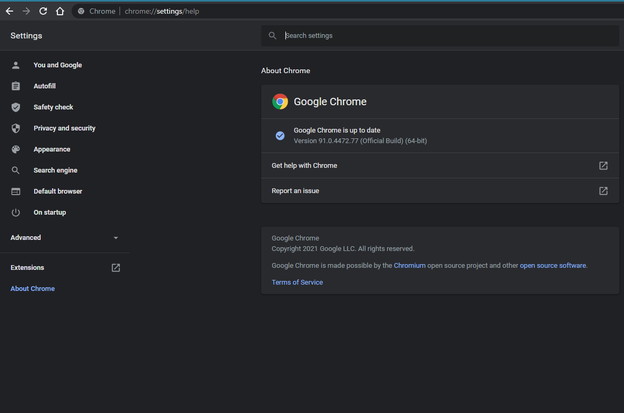This screenshot has height=413, width=624.
Task: Open Safety check section
Action: (53, 107)
